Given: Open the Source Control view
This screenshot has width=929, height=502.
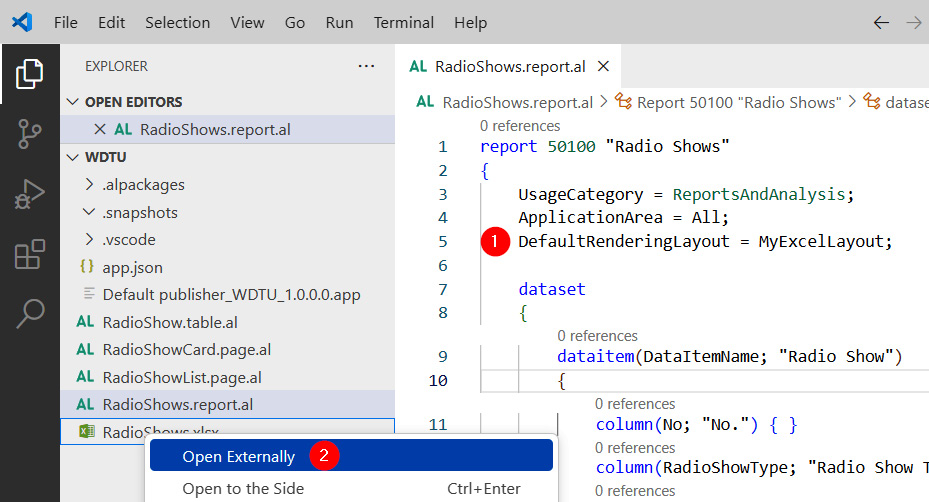Looking at the screenshot, I should 30,134.
